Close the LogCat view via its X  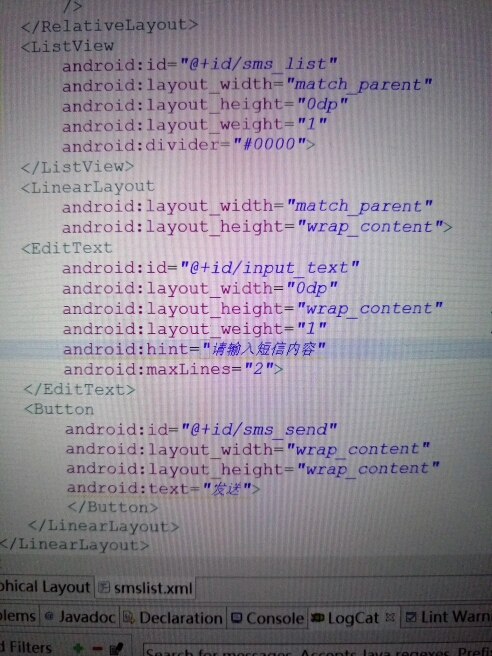[390, 617]
